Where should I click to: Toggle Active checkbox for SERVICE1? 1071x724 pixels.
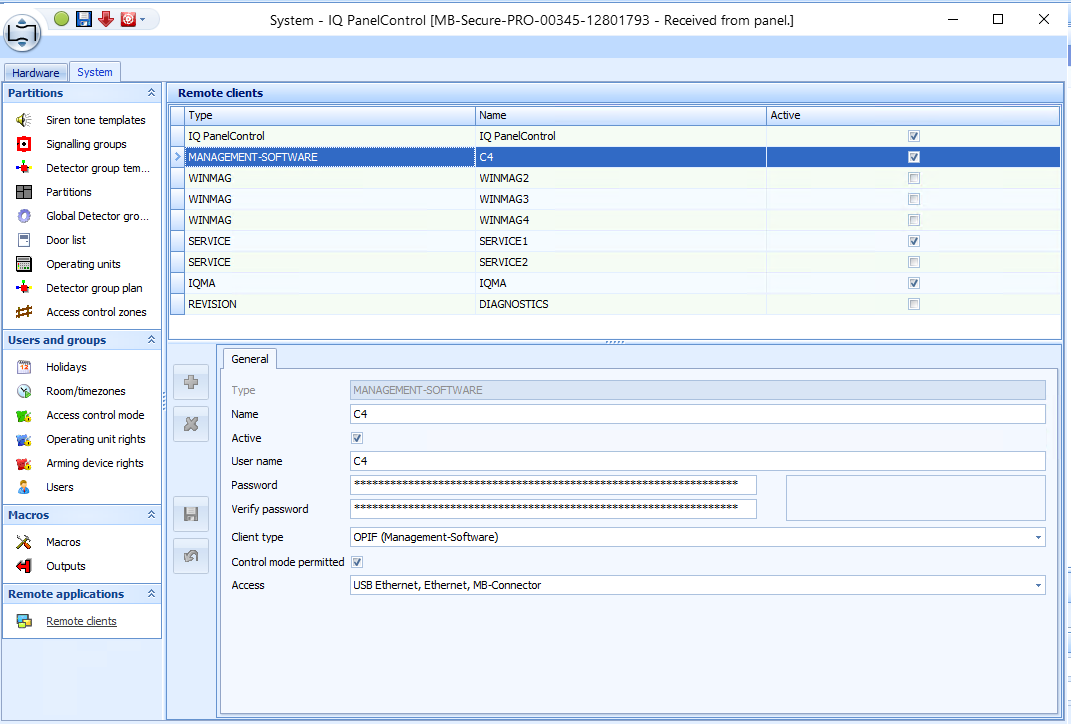tap(914, 241)
